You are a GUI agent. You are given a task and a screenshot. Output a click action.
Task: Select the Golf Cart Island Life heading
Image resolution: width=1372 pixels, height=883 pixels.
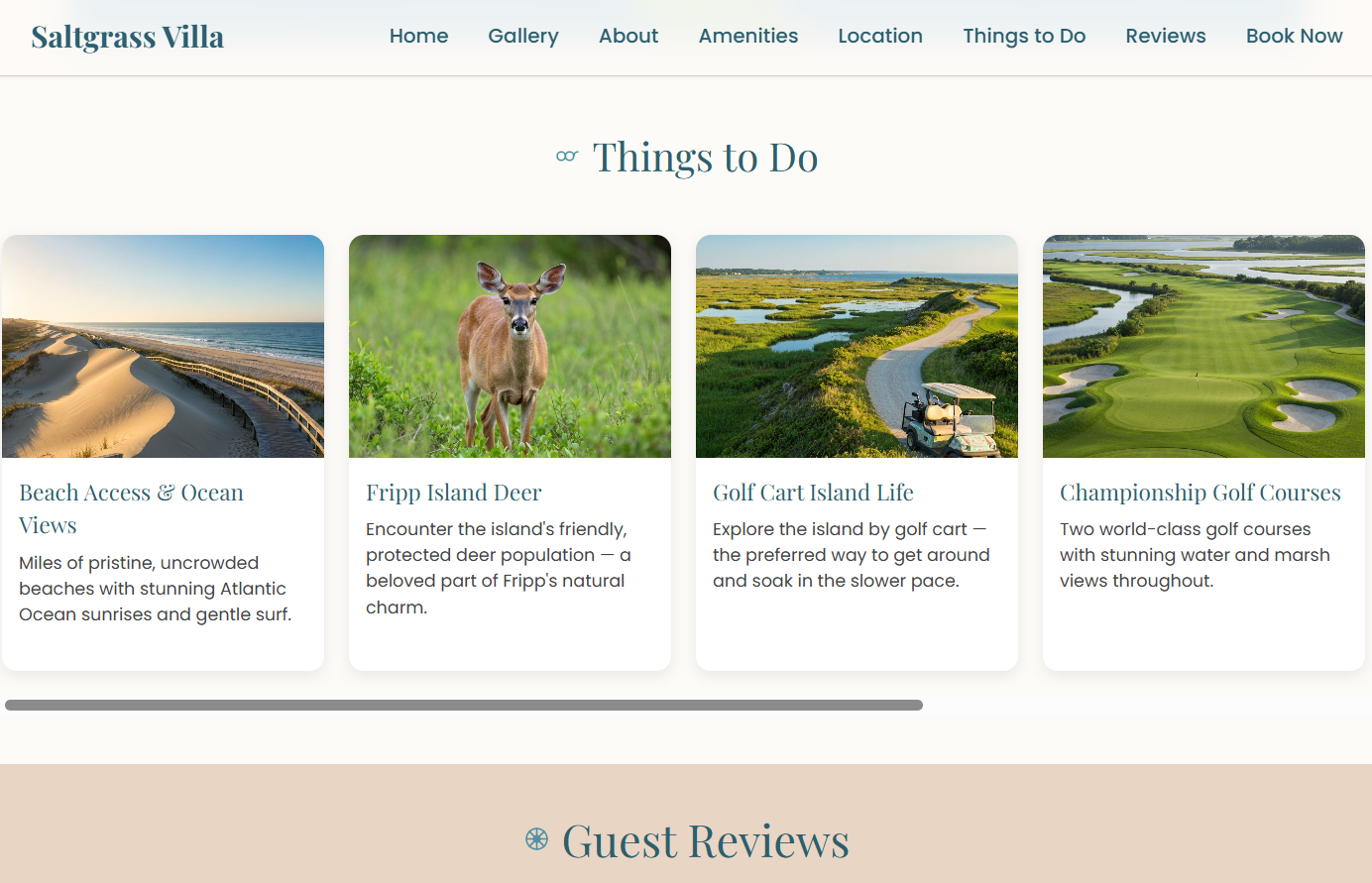tap(813, 493)
